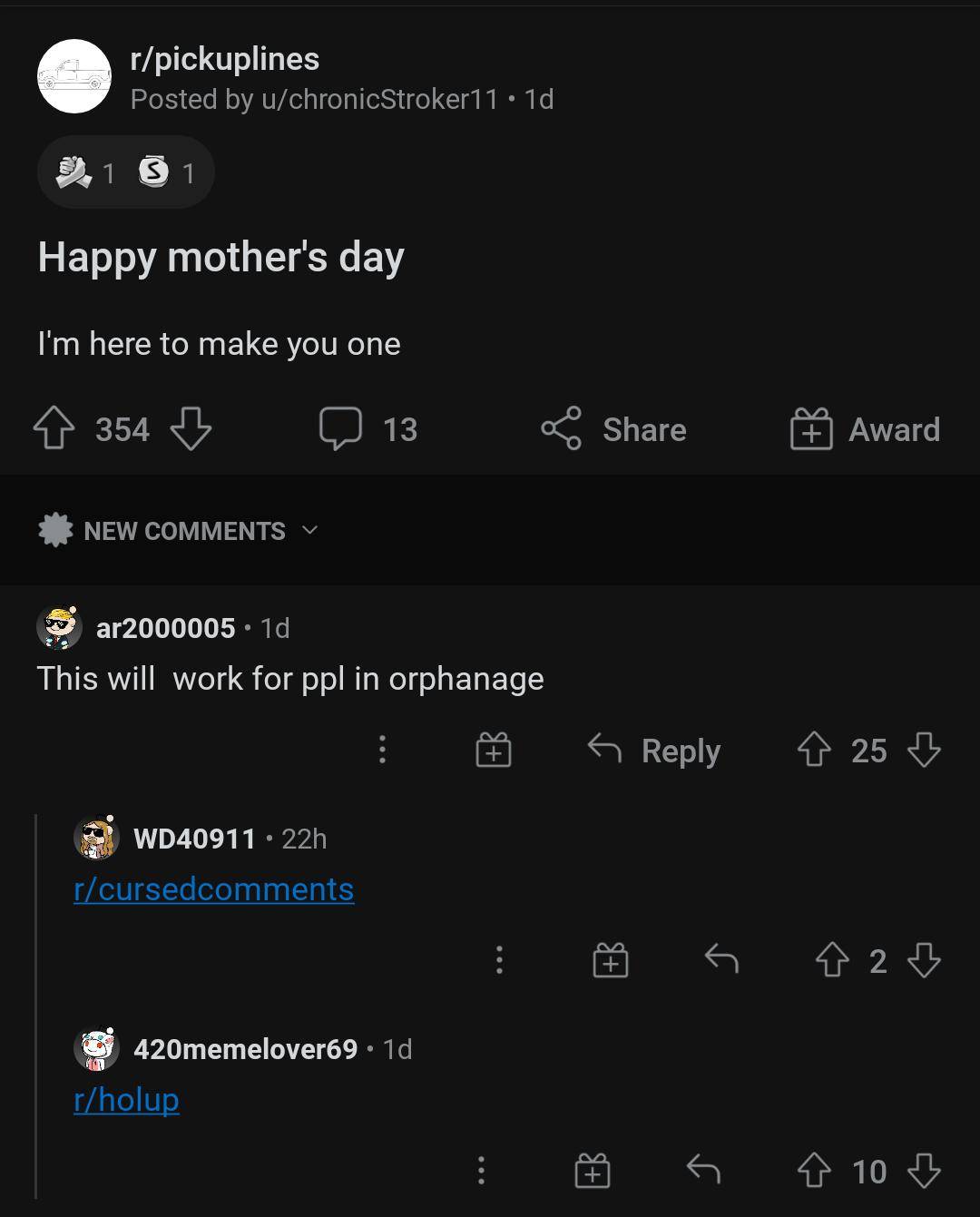The height and width of the screenshot is (1217, 980).
Task: Share the pickup line post
Action: click(614, 429)
